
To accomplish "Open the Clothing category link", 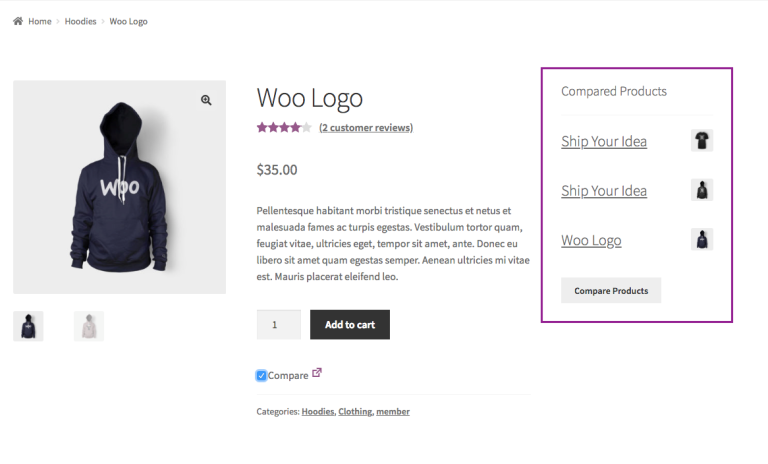I will click(x=354, y=411).
